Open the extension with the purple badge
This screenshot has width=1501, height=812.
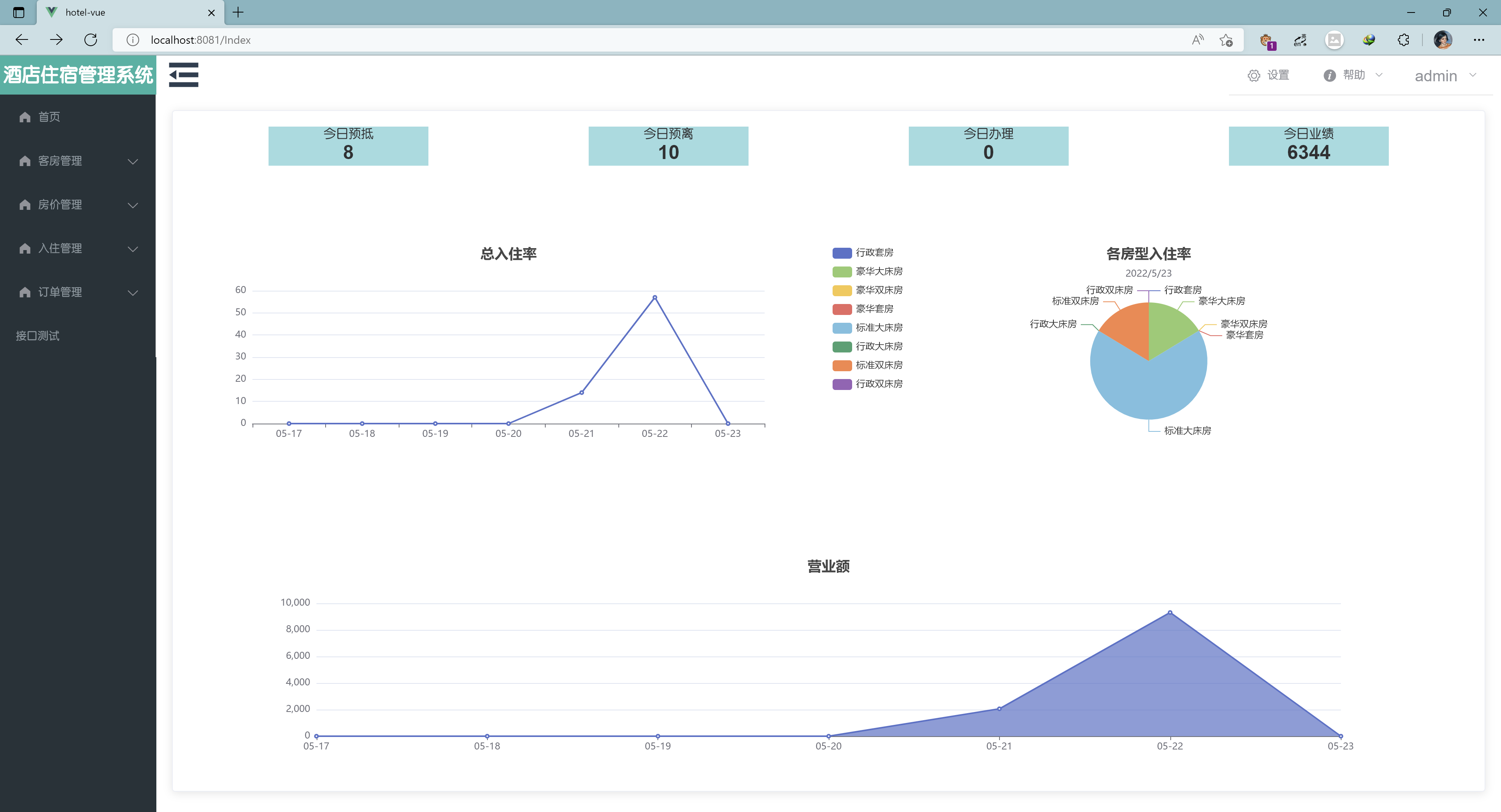point(1267,41)
